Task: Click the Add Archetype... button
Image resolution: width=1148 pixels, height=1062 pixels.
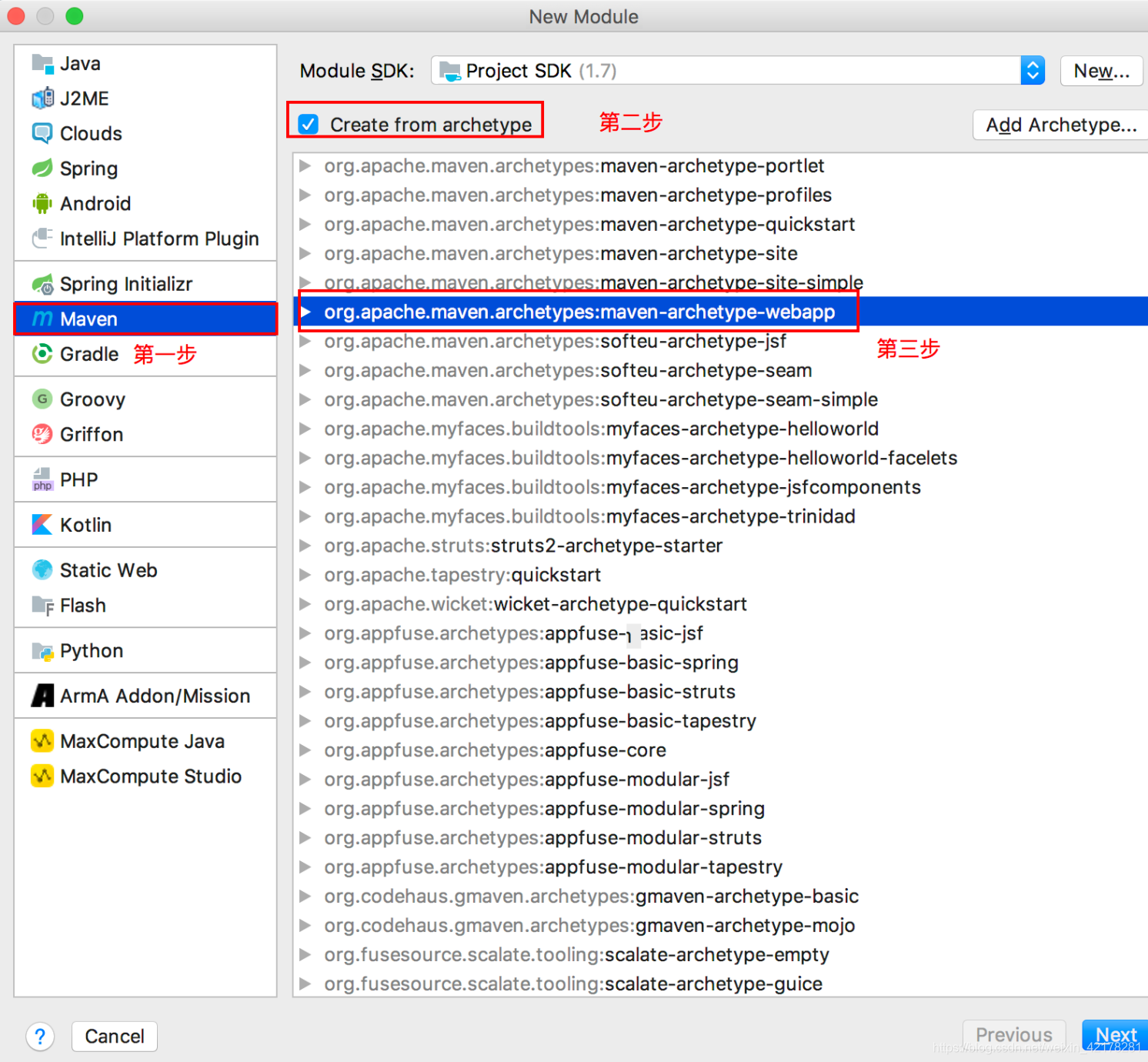Action: 1060,125
